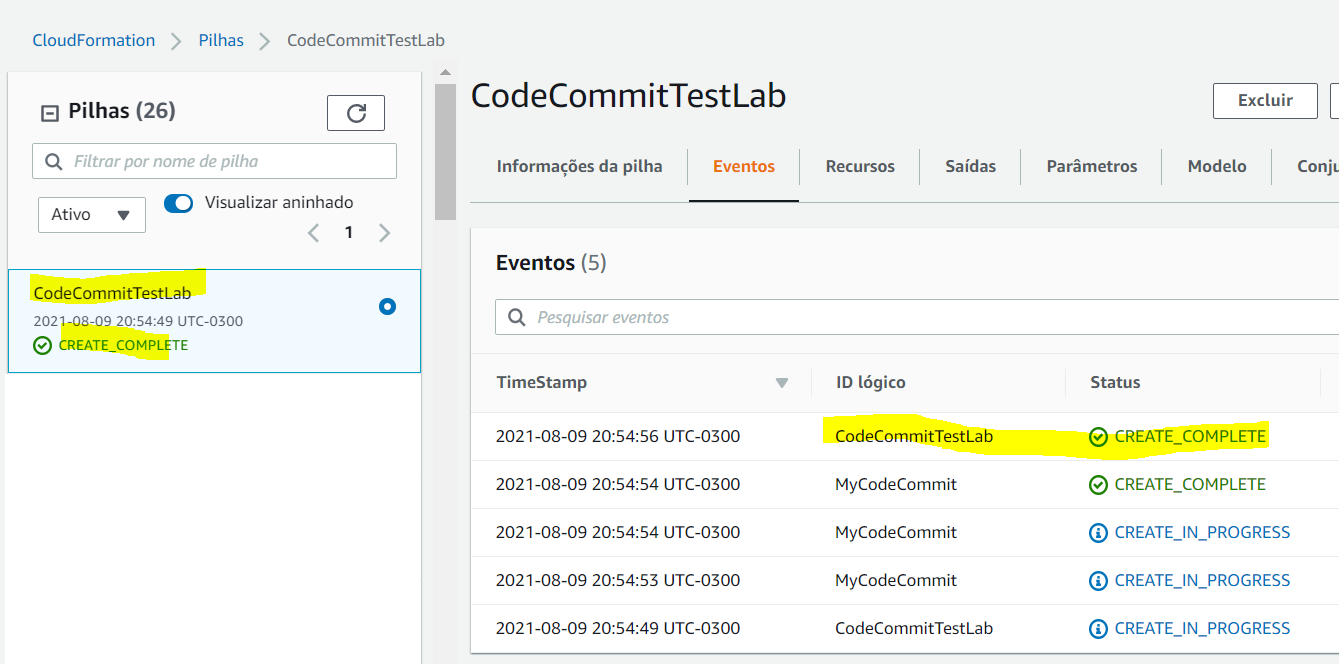This screenshot has width=1339, height=664.
Task: Open the Modelo tab
Action: (1217, 166)
